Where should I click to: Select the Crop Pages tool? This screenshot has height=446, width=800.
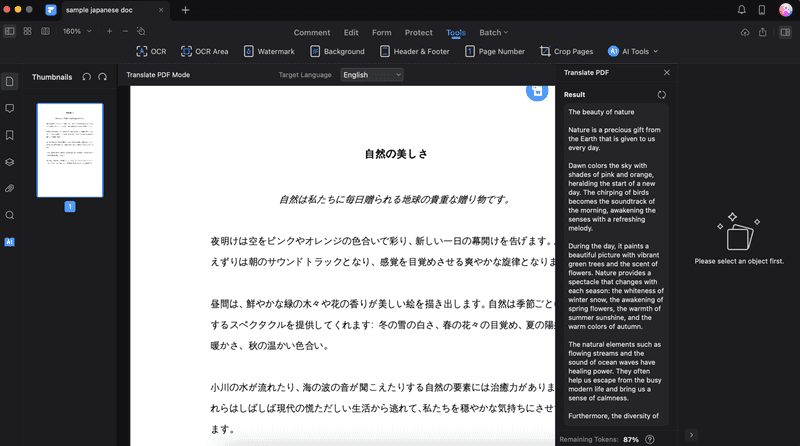click(567, 52)
